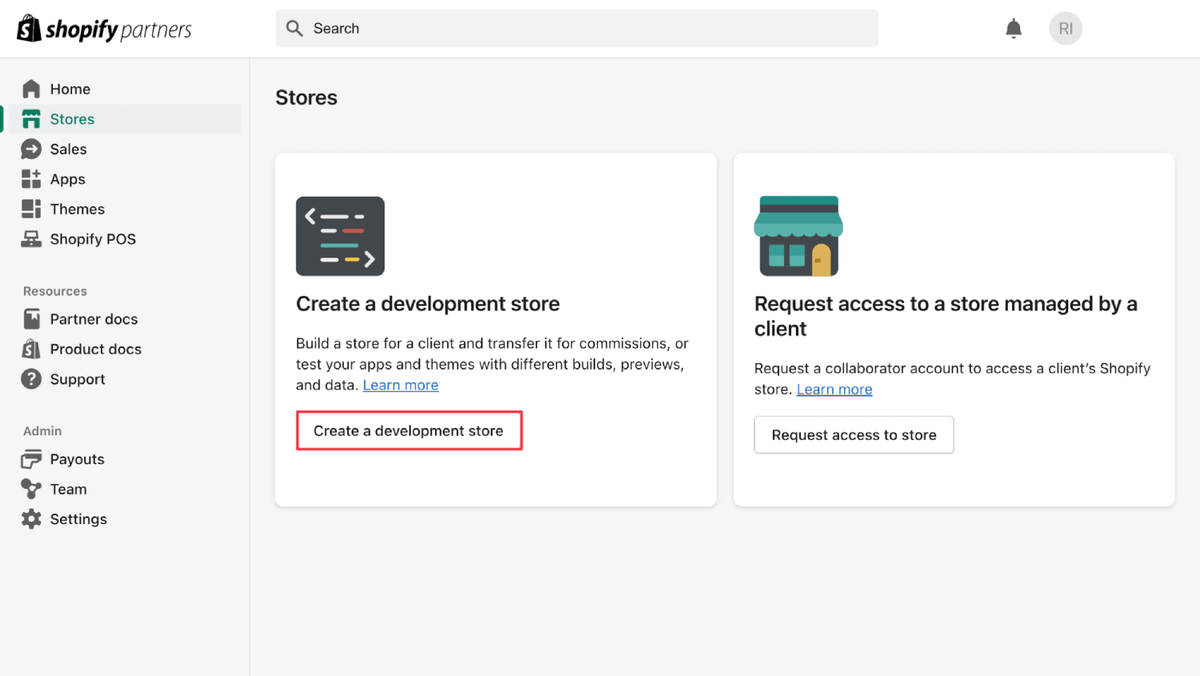Click the Themes icon in sidebar
This screenshot has width=1200, height=676.
coord(33,208)
